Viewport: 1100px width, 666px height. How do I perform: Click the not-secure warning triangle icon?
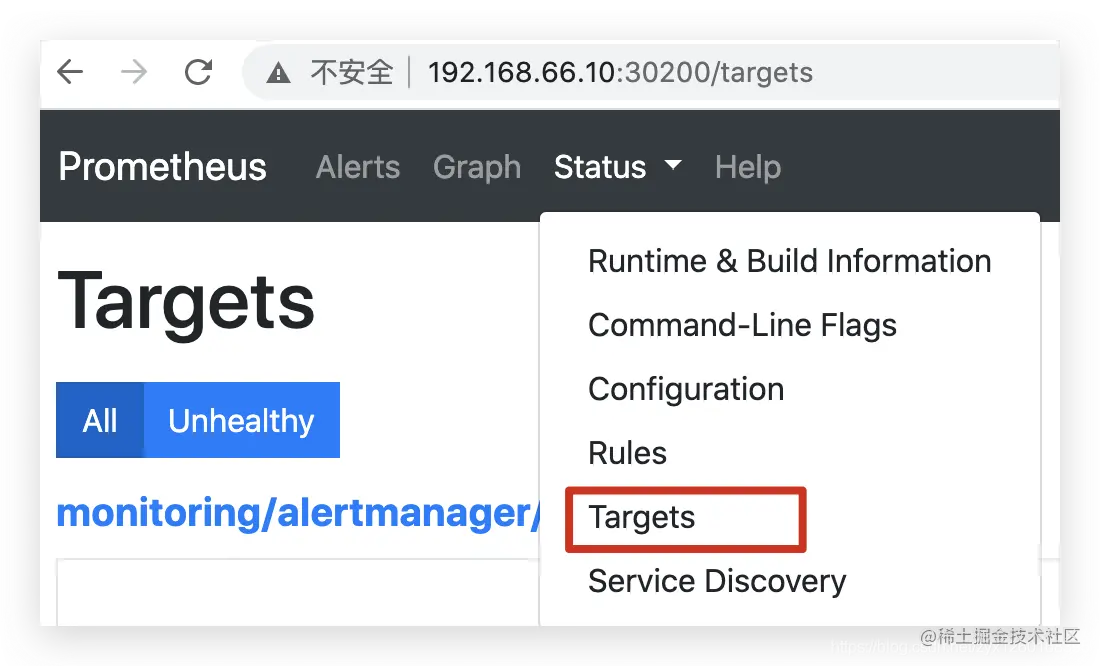click(279, 72)
